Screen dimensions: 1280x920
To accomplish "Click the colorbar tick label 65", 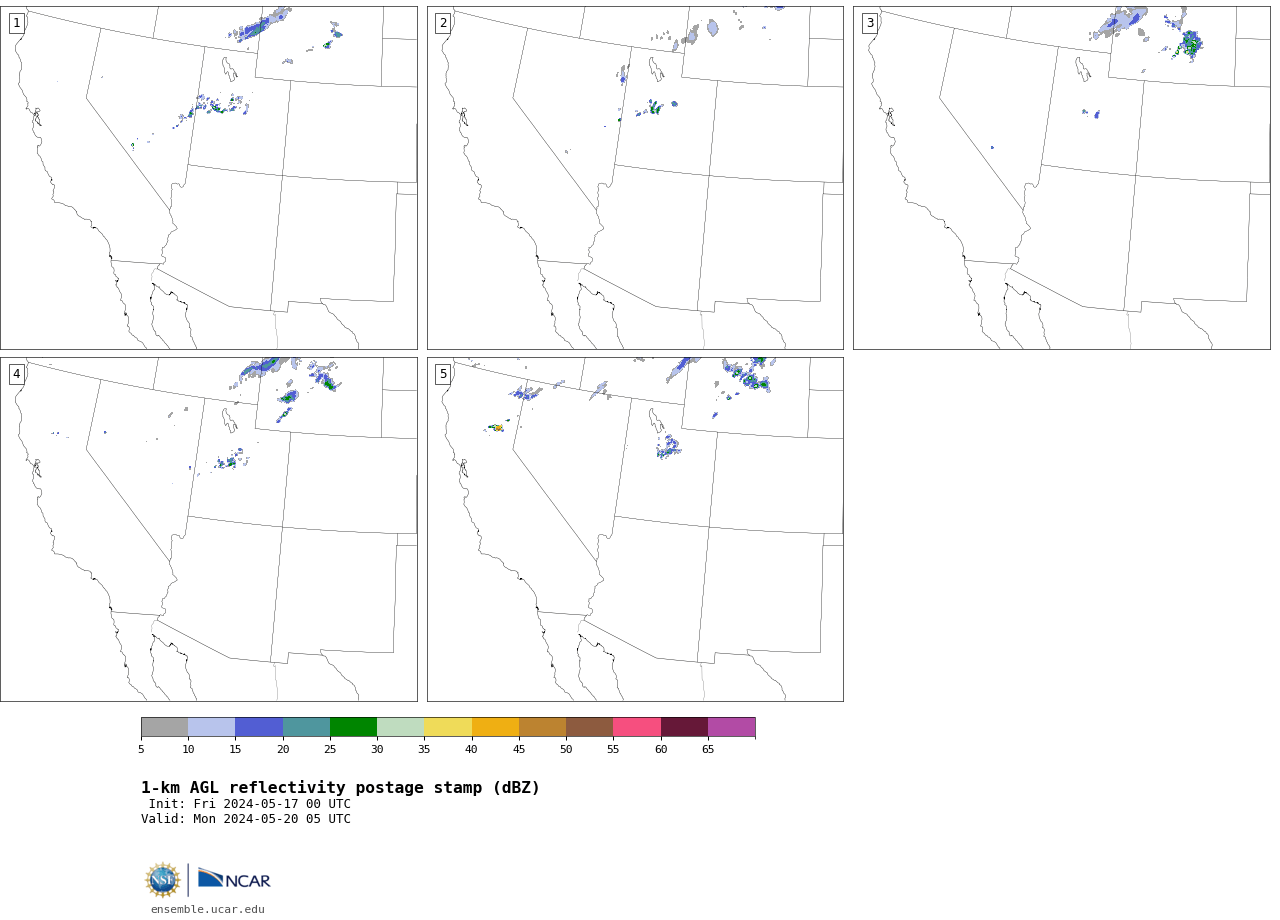I will click(x=708, y=749).
